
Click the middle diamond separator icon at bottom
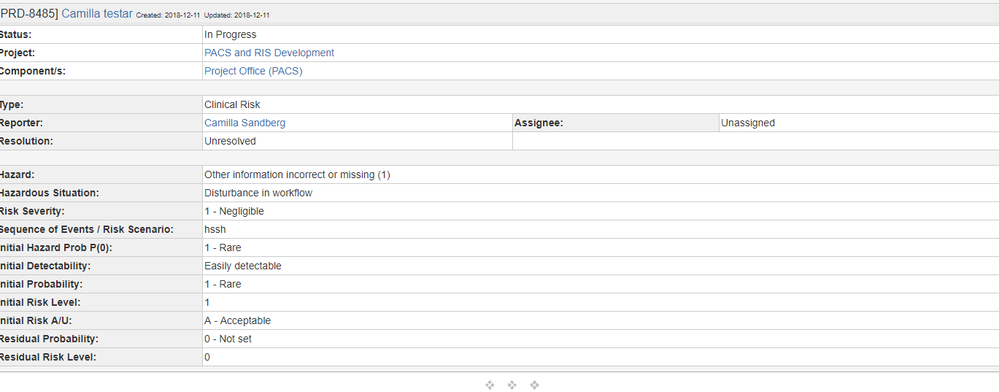(512, 385)
